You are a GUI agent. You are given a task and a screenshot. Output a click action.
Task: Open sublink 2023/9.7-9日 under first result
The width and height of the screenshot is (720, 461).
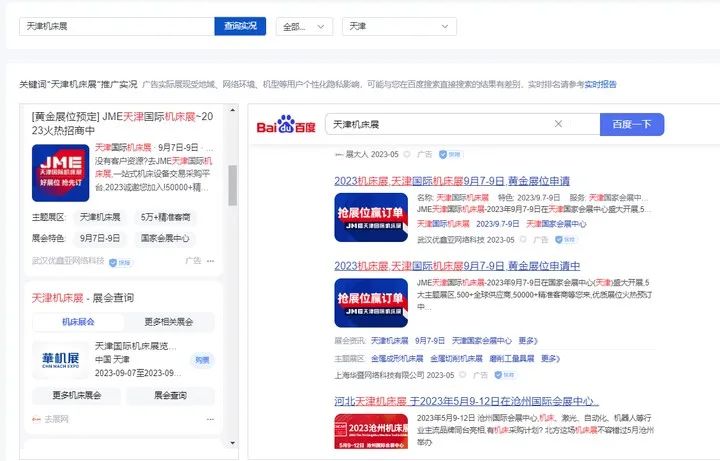pyautogui.click(x=498, y=224)
